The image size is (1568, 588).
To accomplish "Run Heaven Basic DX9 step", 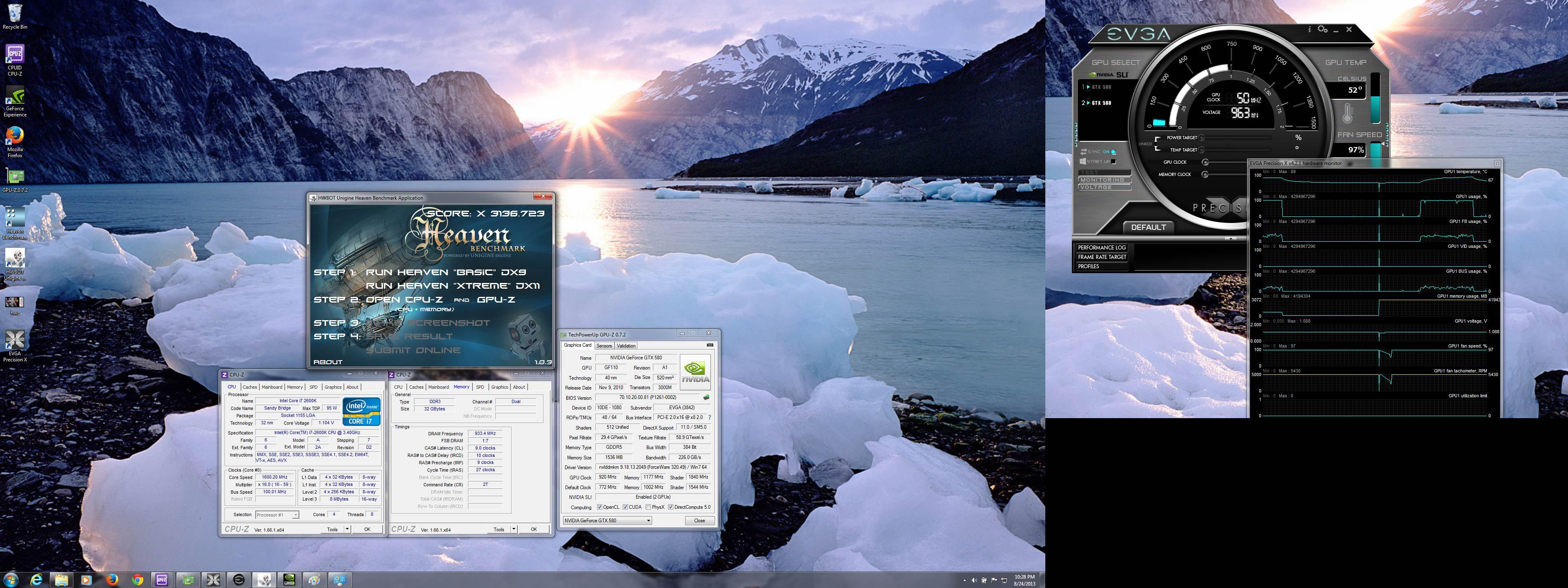I will (x=445, y=272).
